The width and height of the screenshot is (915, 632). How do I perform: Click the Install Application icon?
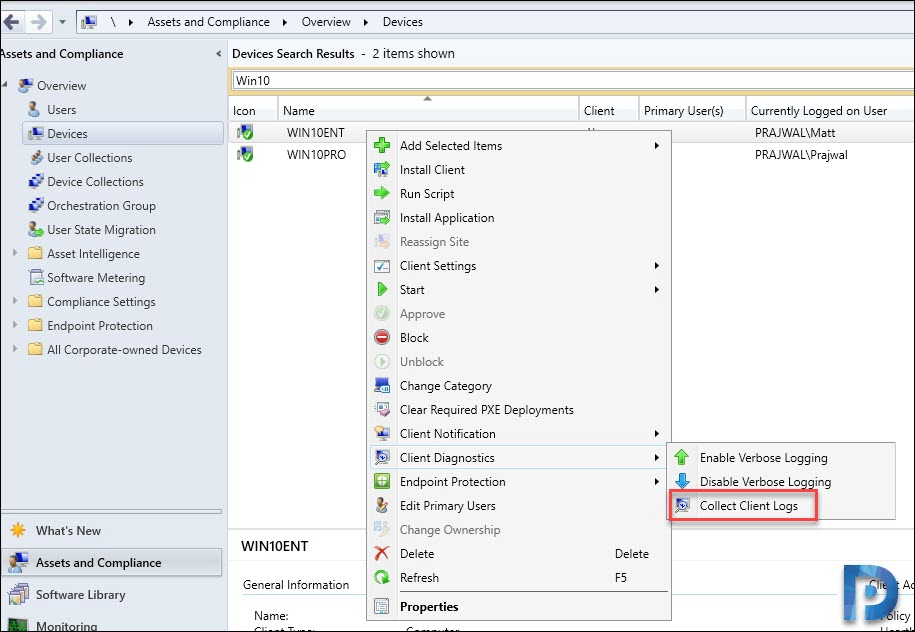(382, 218)
